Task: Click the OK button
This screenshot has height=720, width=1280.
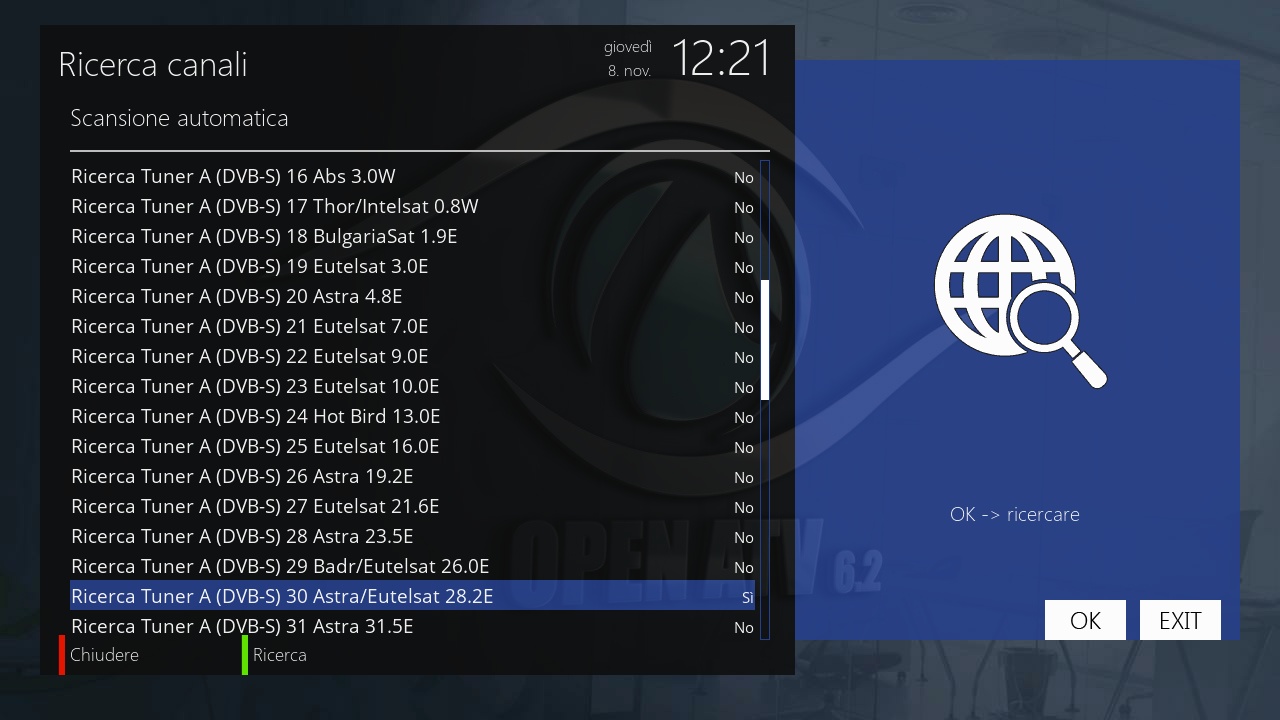Action: pyautogui.click(x=1085, y=620)
